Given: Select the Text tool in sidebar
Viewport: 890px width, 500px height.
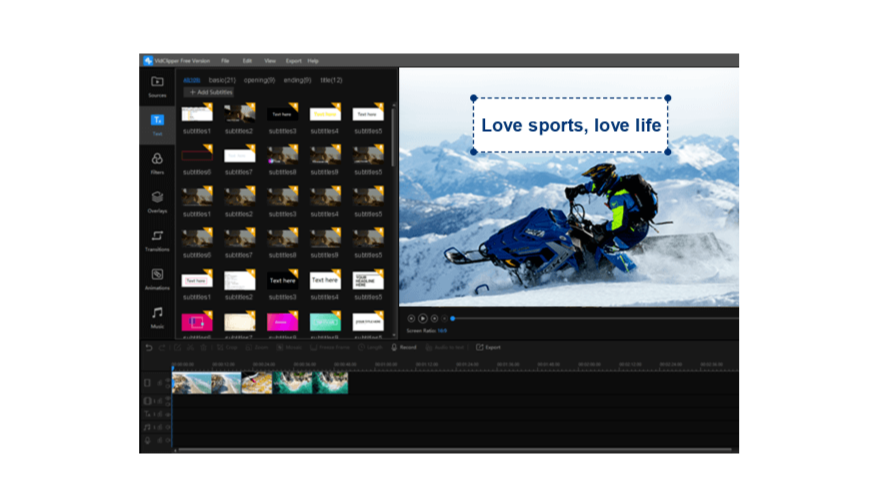Looking at the screenshot, I should (157, 125).
